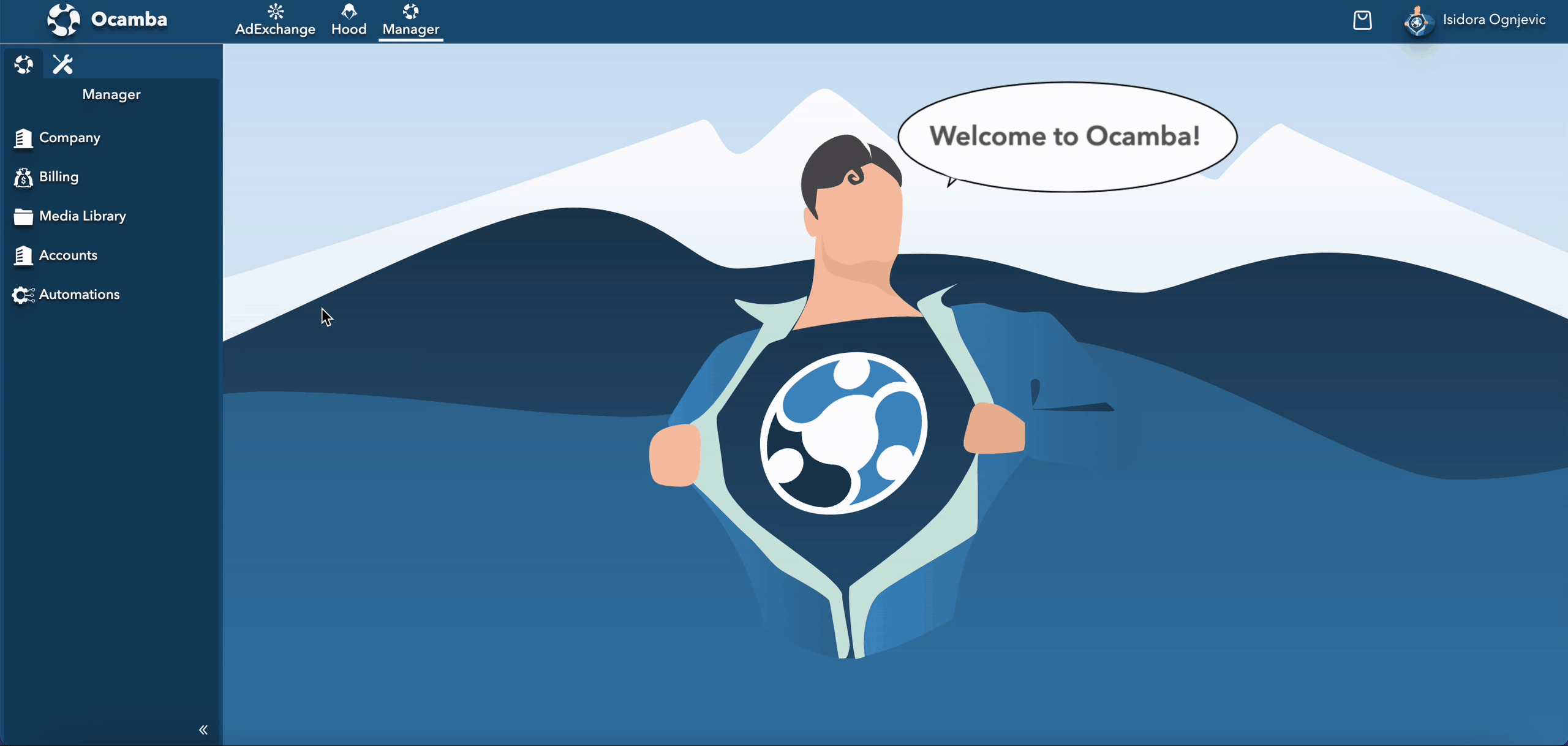Click the Billing money bag icon
The height and width of the screenshot is (746, 1568).
23,178
